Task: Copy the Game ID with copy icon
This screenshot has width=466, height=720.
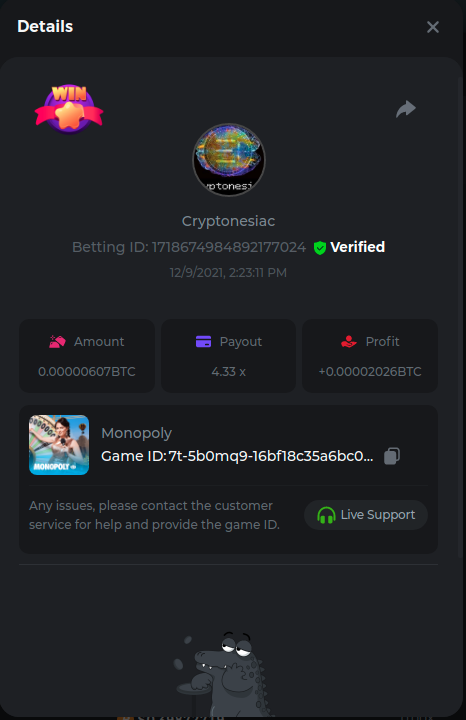Action: tap(392, 456)
